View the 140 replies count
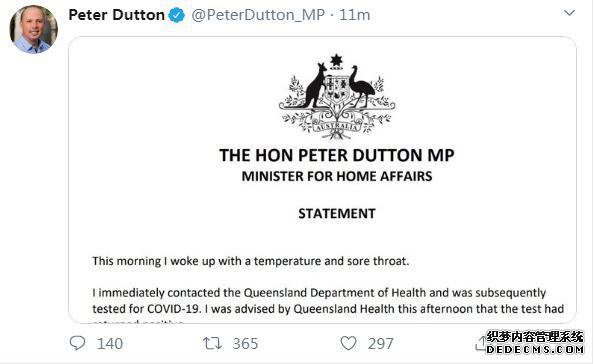The width and height of the screenshot is (595, 364). tap(110, 344)
